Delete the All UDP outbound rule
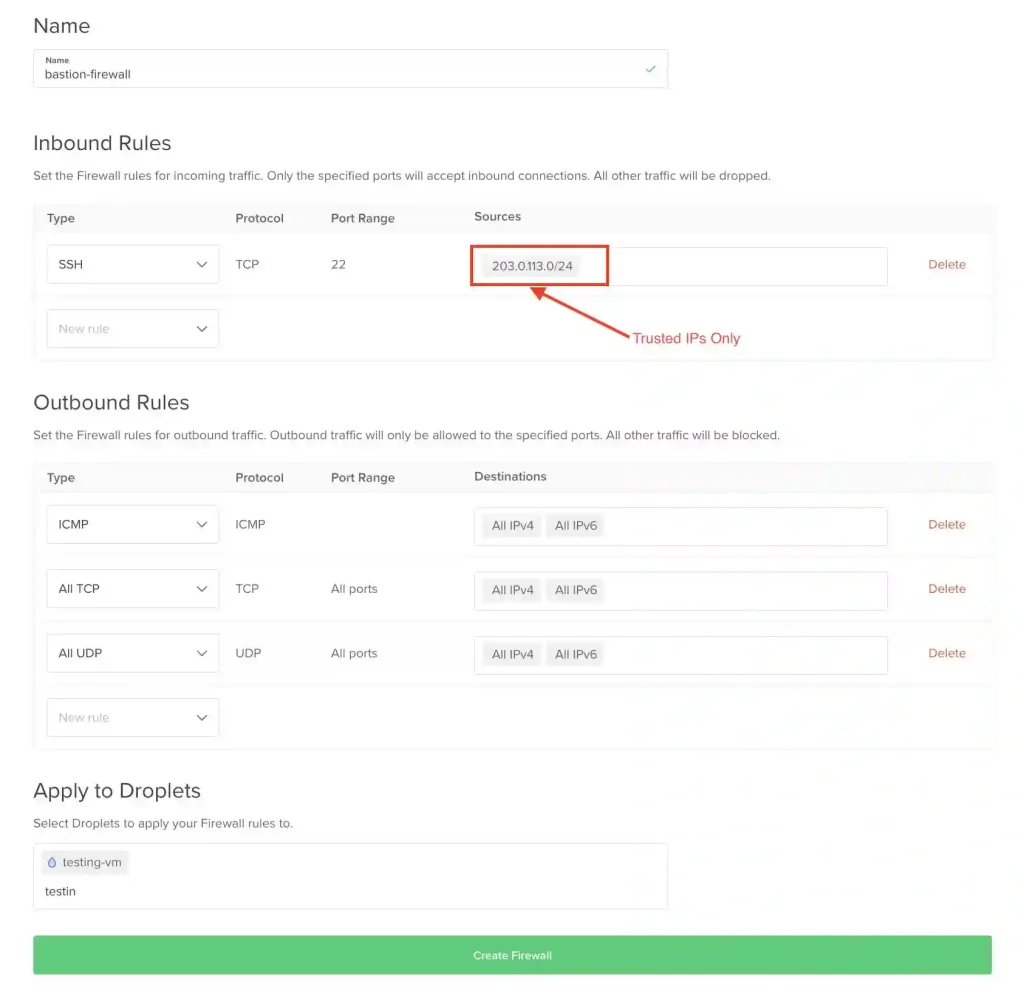 (x=946, y=653)
